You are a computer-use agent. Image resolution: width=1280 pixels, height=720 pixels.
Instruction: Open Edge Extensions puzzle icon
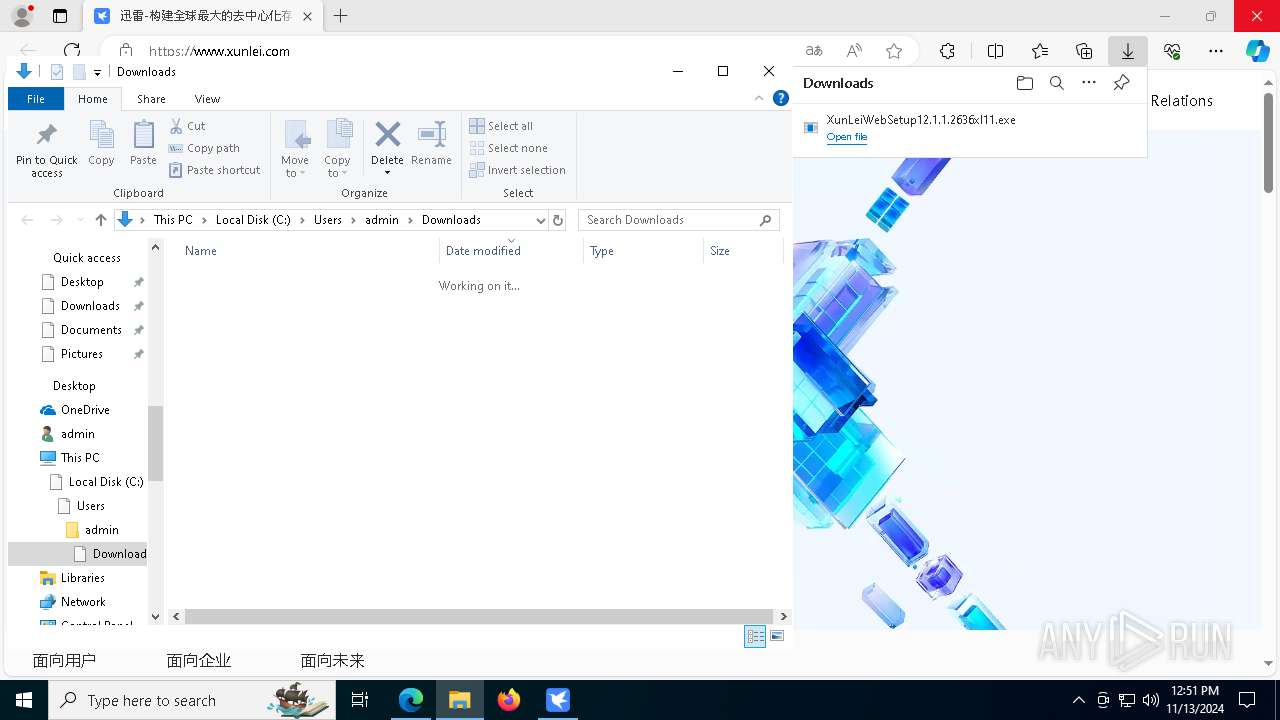coord(947,51)
